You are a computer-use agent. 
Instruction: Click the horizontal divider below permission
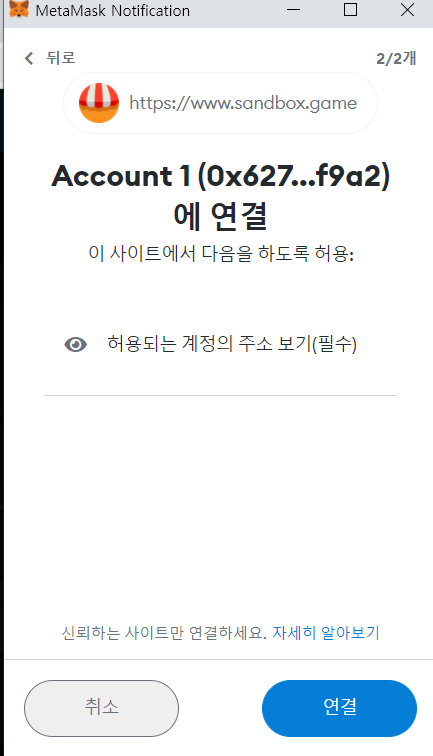(220, 395)
